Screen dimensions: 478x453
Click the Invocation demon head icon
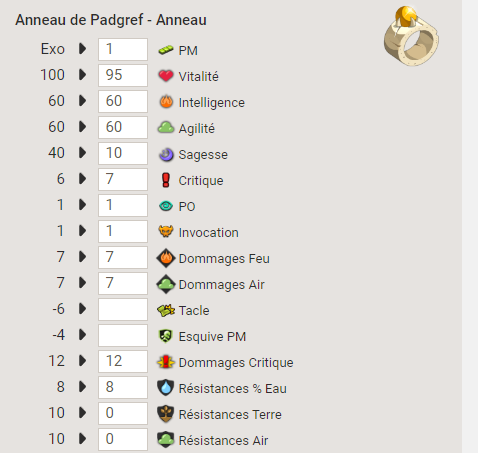pyautogui.click(x=166, y=231)
